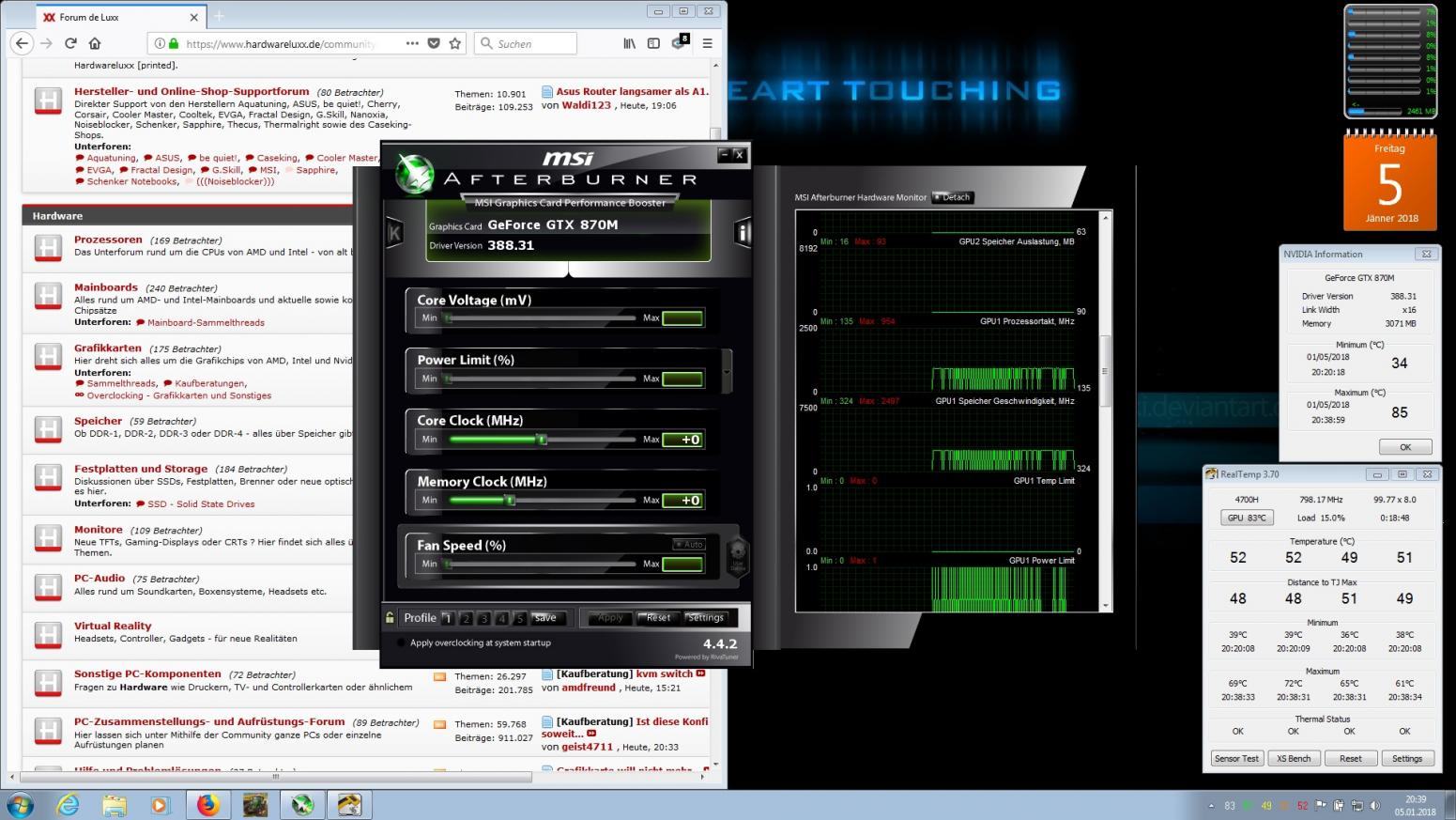Image resolution: width=1456 pixels, height=820 pixels.
Task: View site information green padlock
Action: [x=175, y=43]
